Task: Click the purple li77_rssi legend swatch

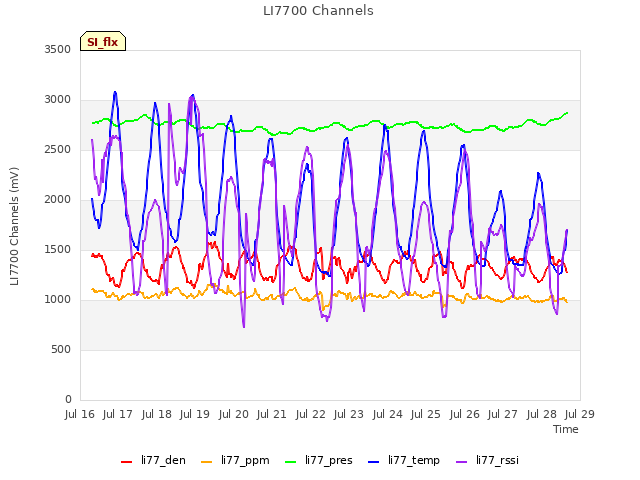Action: click(461, 461)
